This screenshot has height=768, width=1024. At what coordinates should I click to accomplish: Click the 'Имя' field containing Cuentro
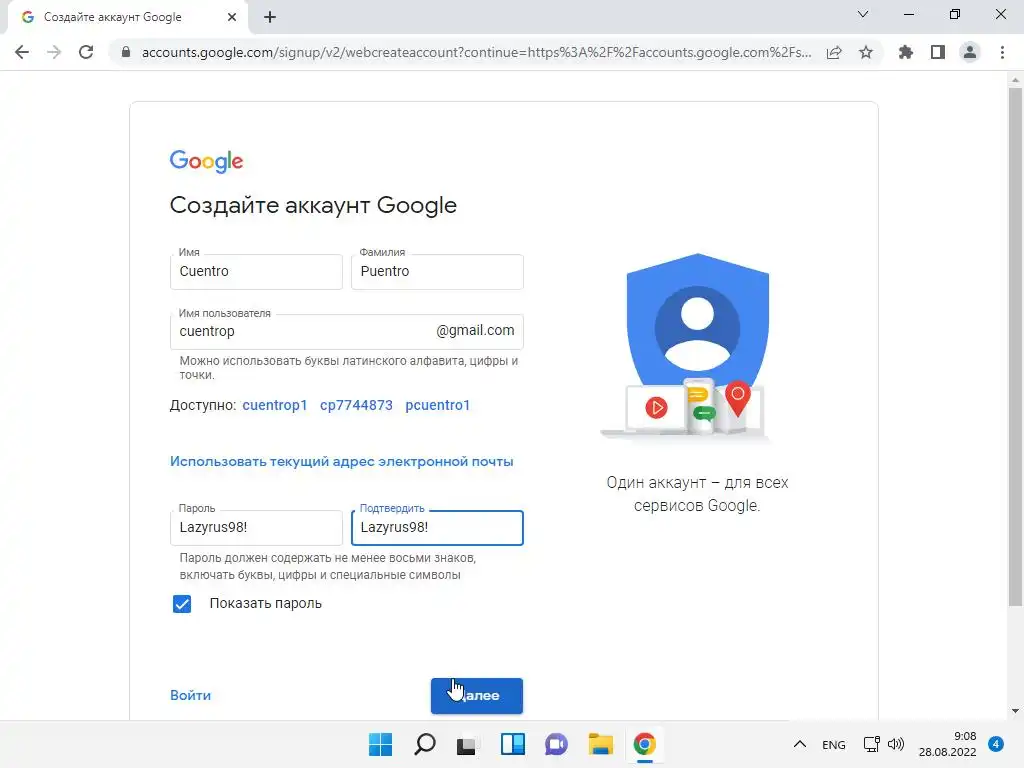point(256,272)
